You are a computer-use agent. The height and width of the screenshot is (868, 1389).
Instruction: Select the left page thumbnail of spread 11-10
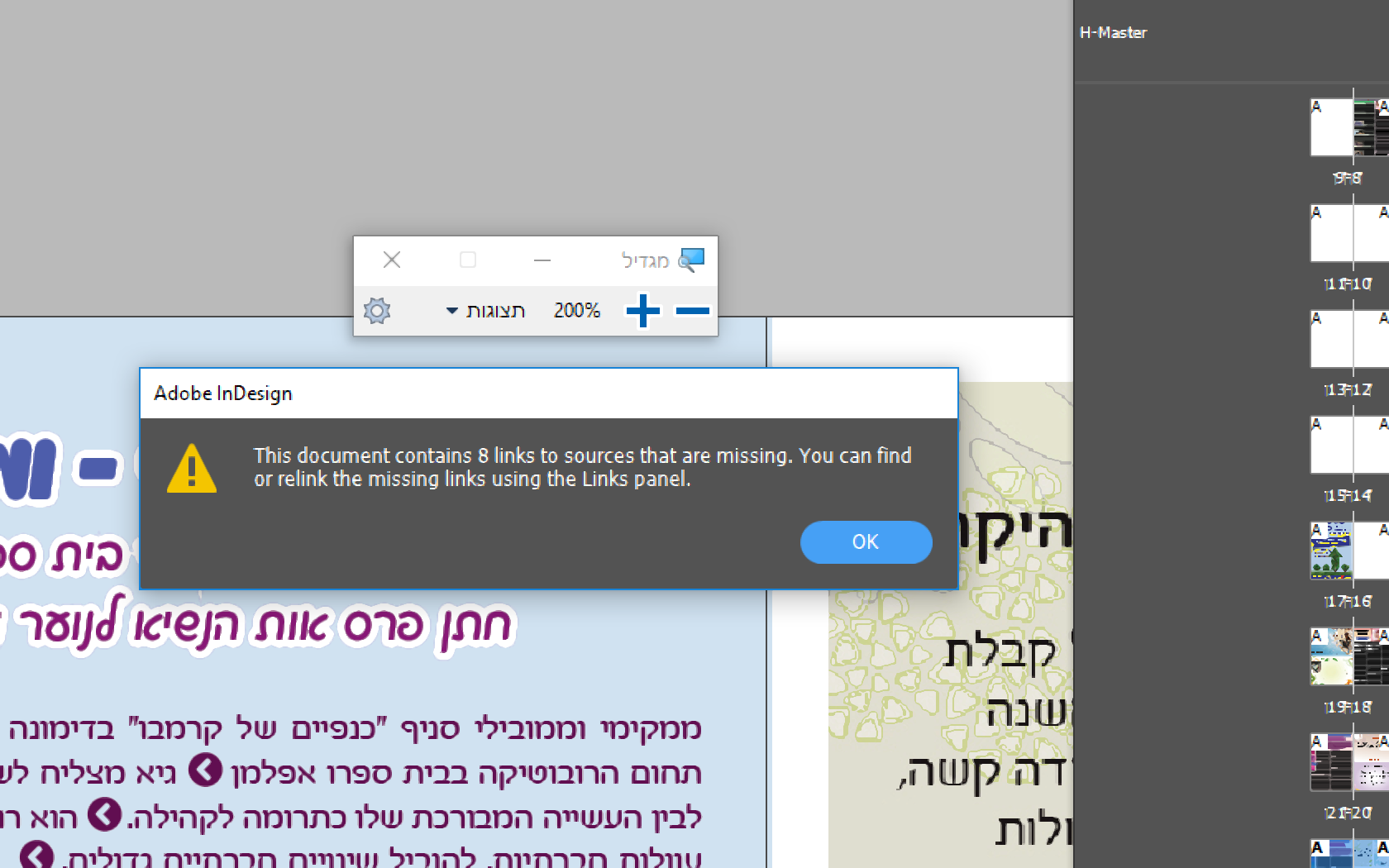click(1331, 233)
